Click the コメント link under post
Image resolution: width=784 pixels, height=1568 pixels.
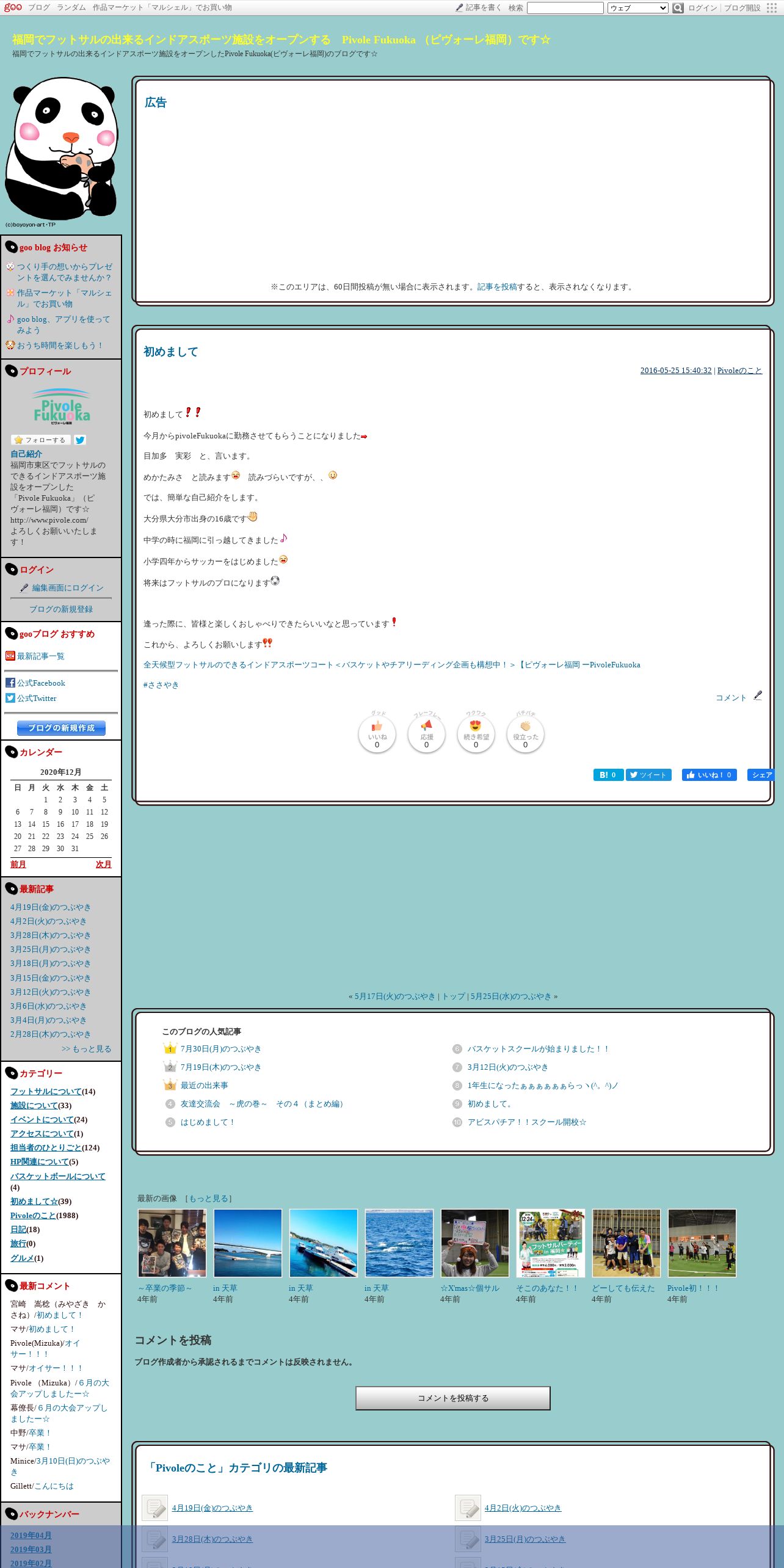[731, 698]
